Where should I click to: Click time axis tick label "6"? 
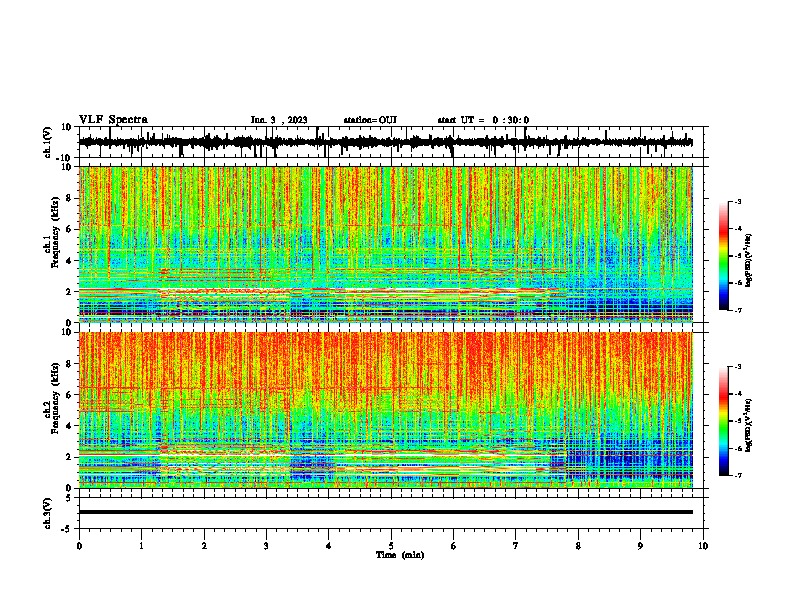pyautogui.click(x=454, y=546)
